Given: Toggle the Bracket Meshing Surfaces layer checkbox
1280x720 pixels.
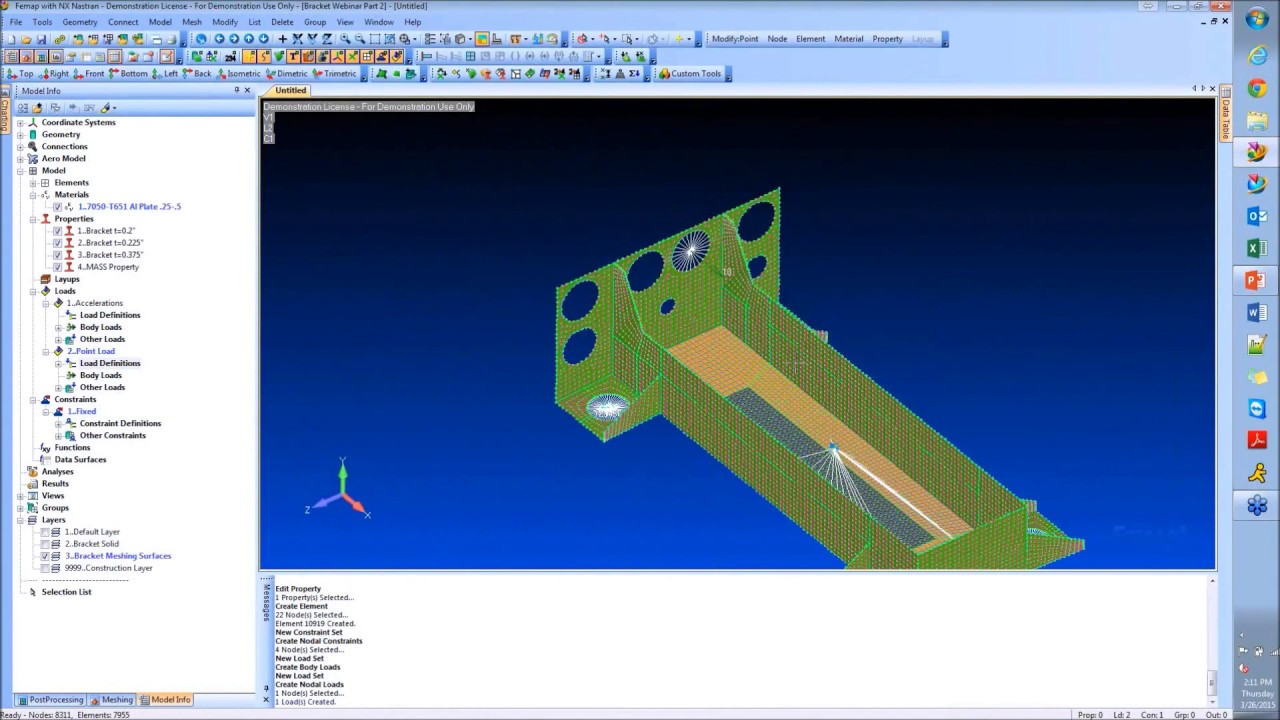Looking at the screenshot, I should click(x=44, y=556).
